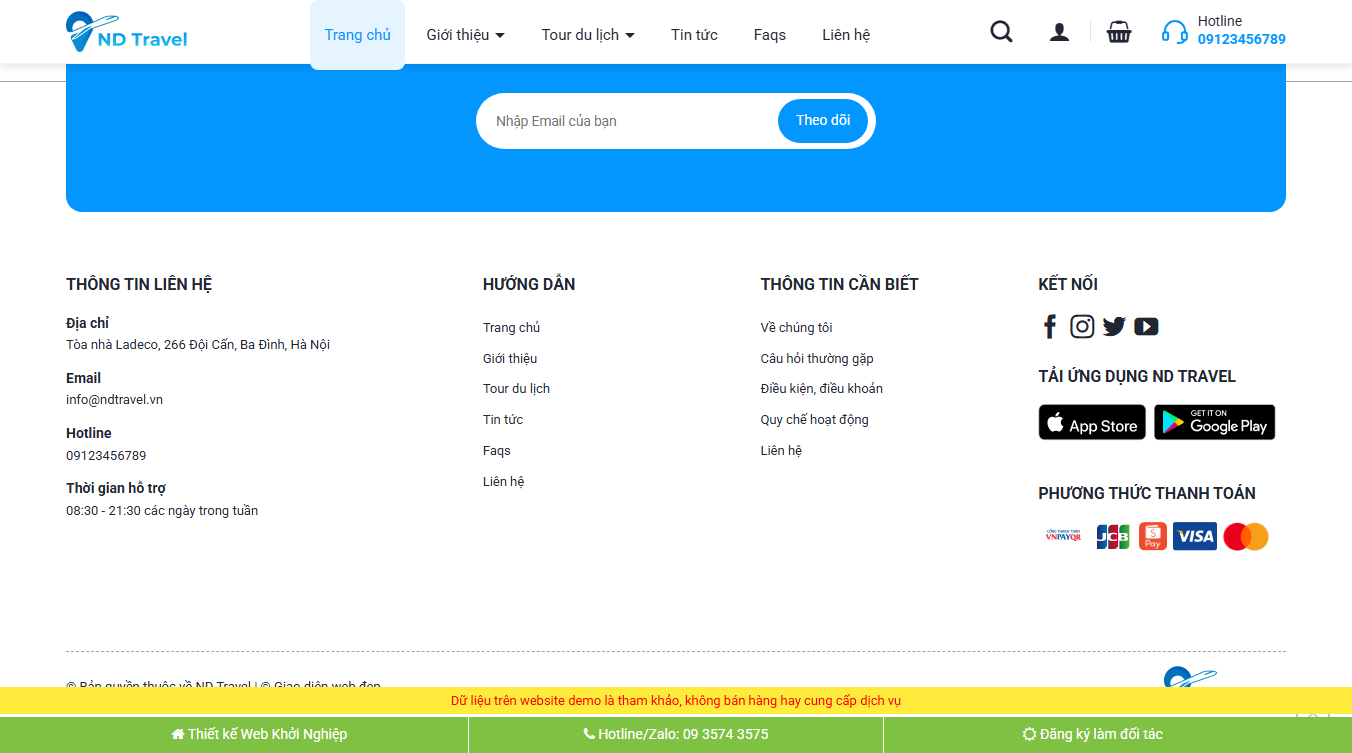Open the search magnifier icon
The width and height of the screenshot is (1352, 753).
1001,32
